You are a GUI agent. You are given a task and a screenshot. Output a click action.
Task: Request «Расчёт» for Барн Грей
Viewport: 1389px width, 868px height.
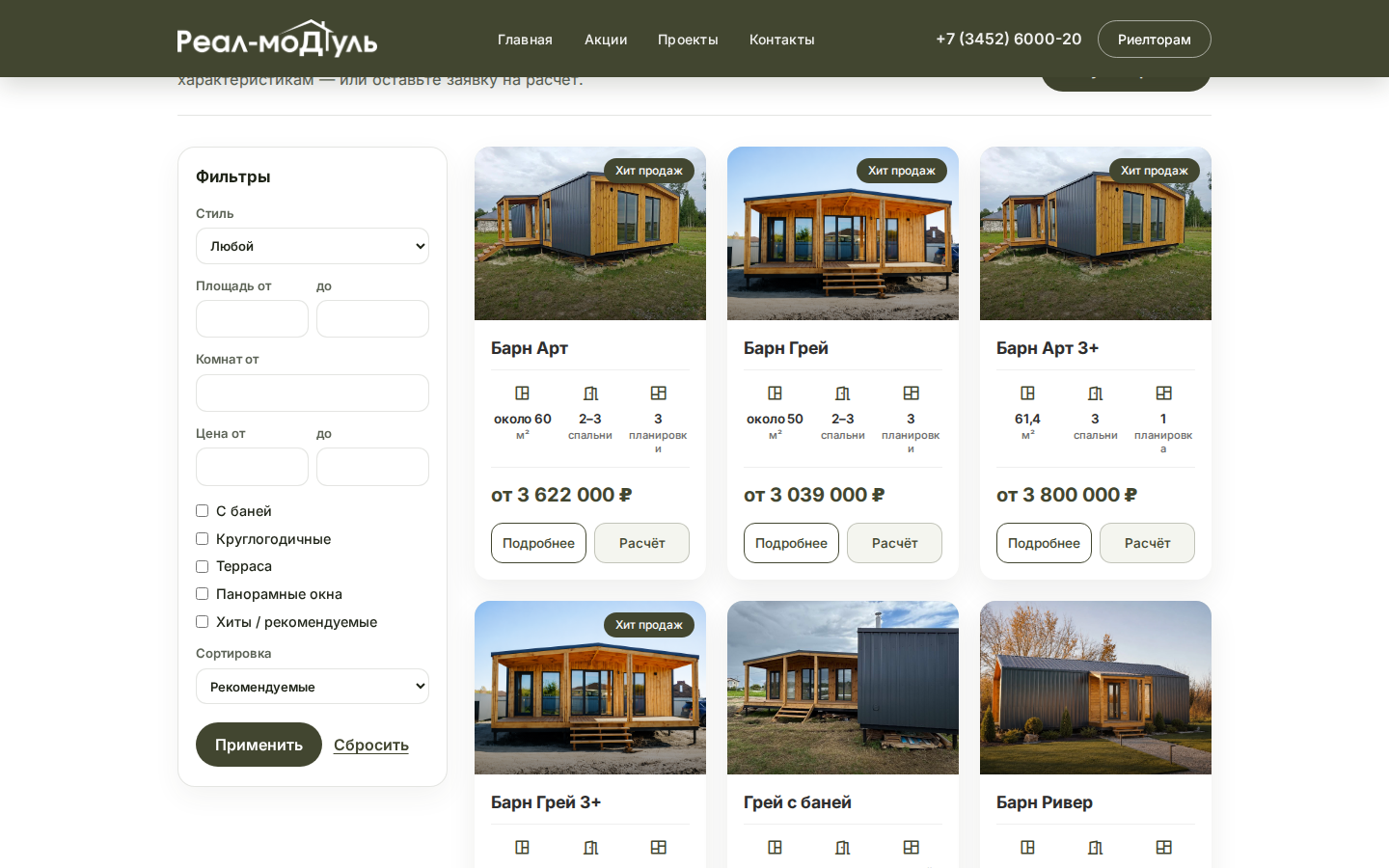coord(894,543)
